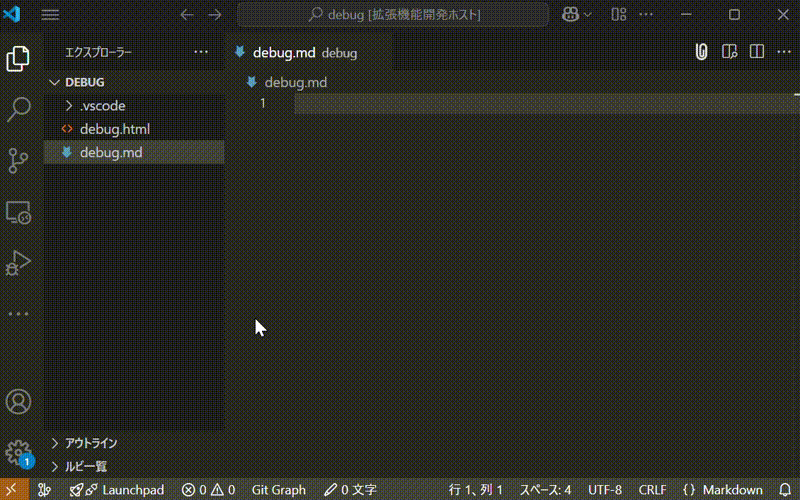The height and width of the screenshot is (500, 800).
Task: Split the editor right
Action: 757,52
